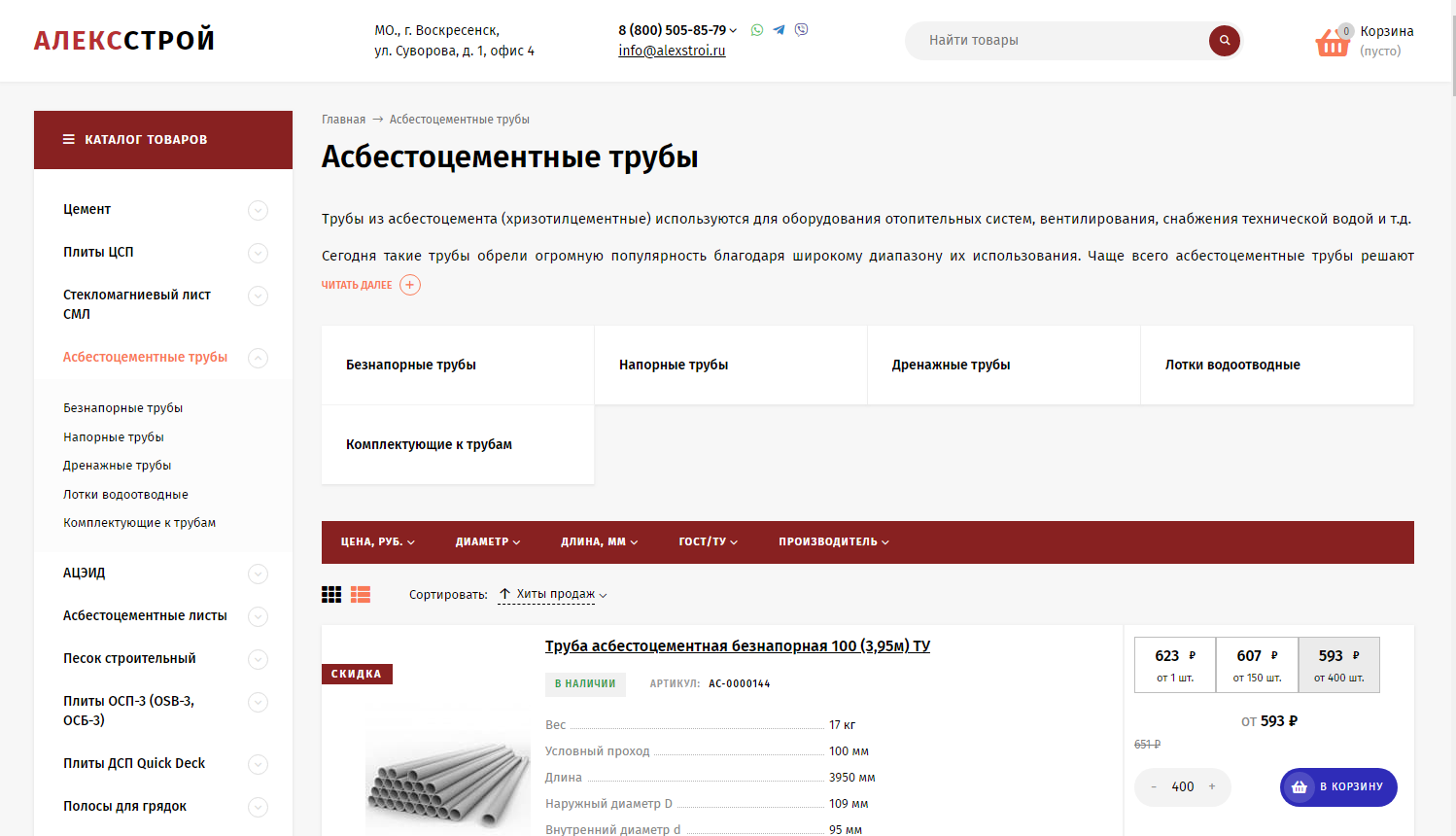The height and width of the screenshot is (836, 1456).
Task: Open ПРОИЗВОДИТЕЛЬ filter dropdown
Action: point(834,542)
